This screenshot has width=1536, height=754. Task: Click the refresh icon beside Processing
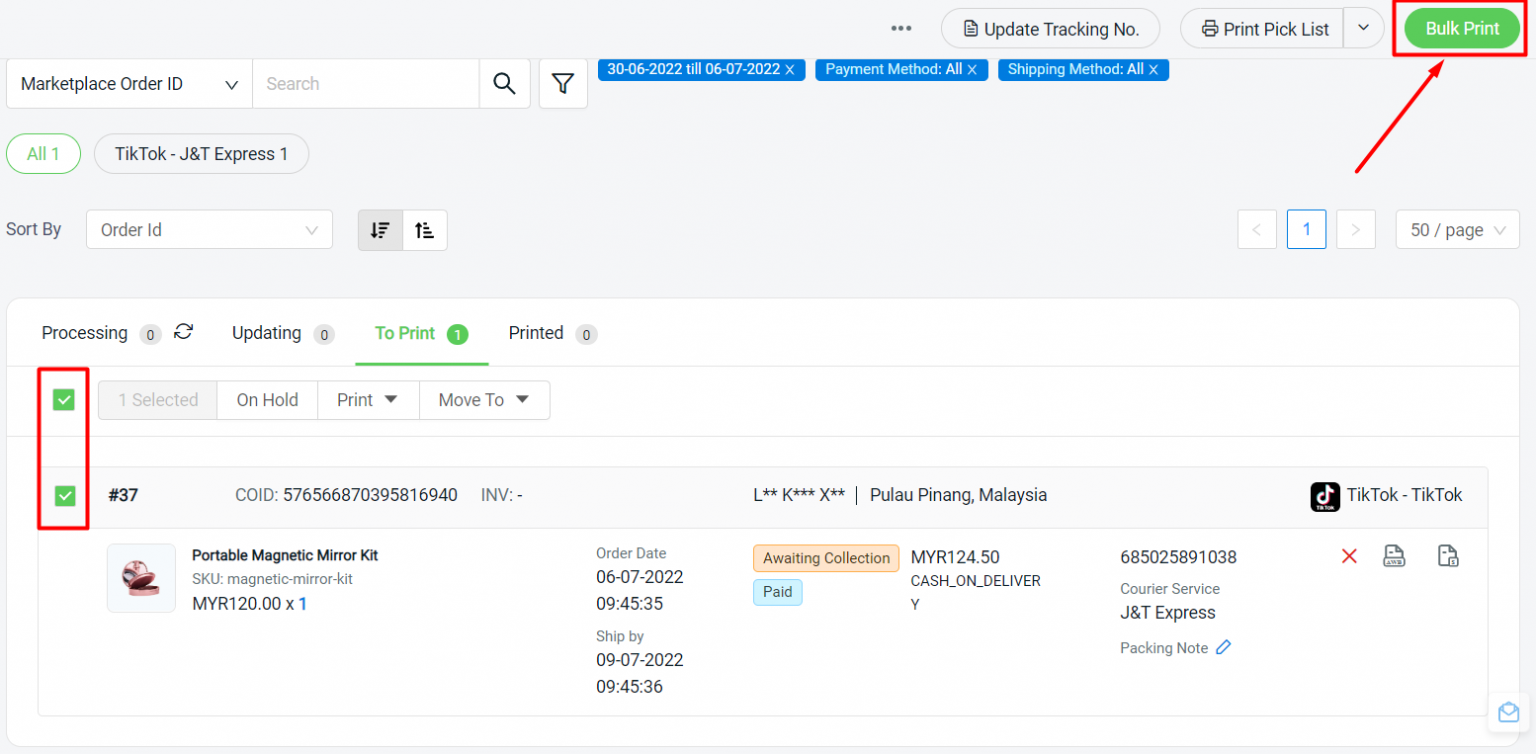tap(183, 332)
